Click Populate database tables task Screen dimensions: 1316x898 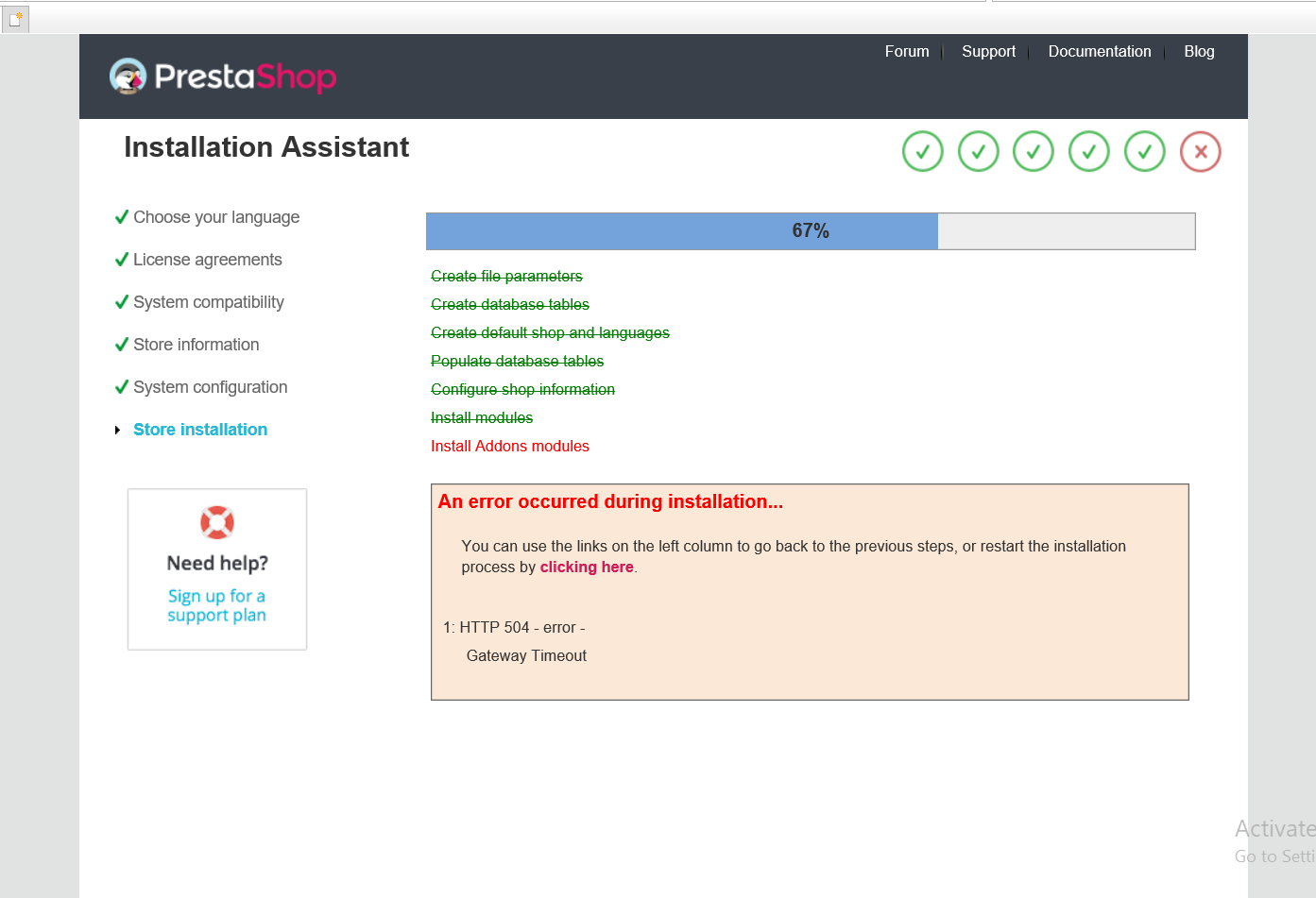click(517, 361)
